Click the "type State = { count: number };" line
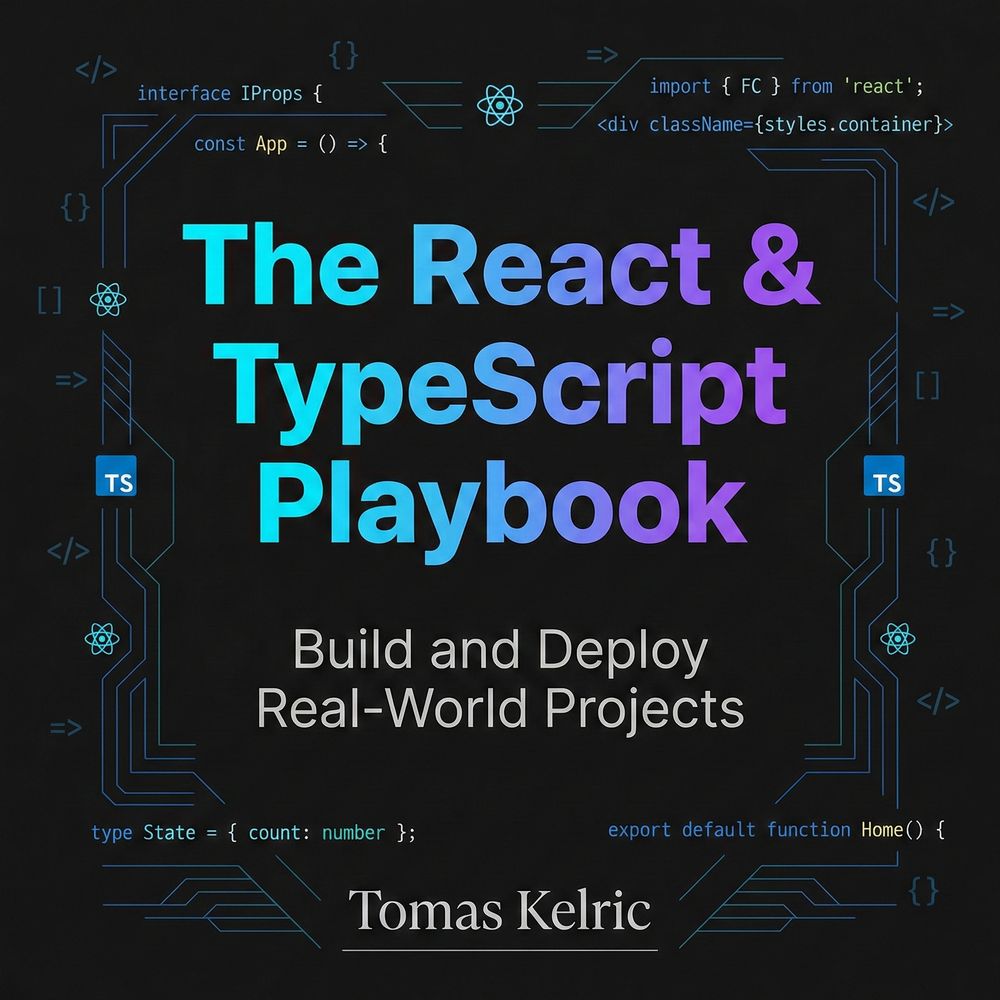1000x1000 pixels. [x=252, y=832]
